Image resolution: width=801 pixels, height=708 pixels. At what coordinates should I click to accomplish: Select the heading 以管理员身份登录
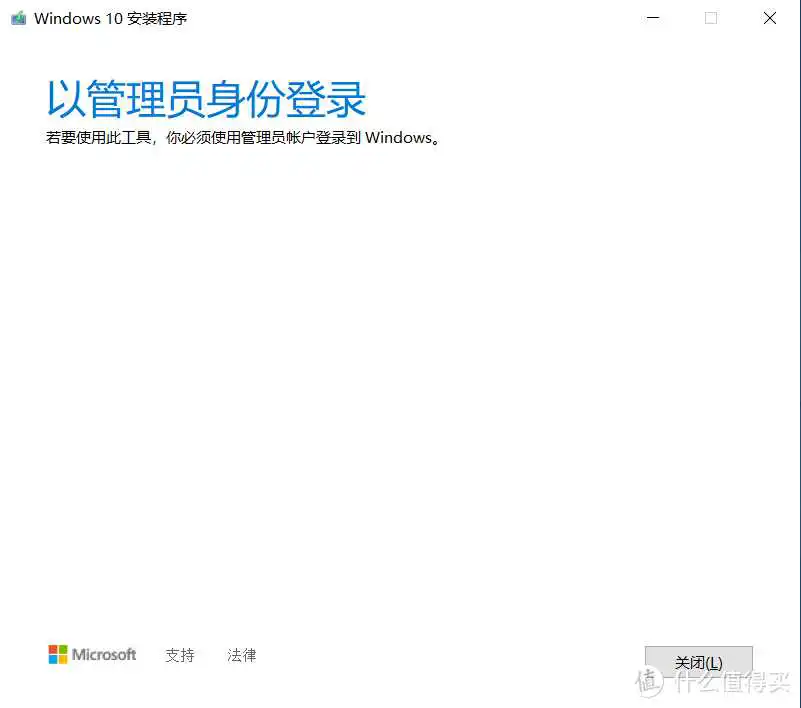(x=206, y=99)
